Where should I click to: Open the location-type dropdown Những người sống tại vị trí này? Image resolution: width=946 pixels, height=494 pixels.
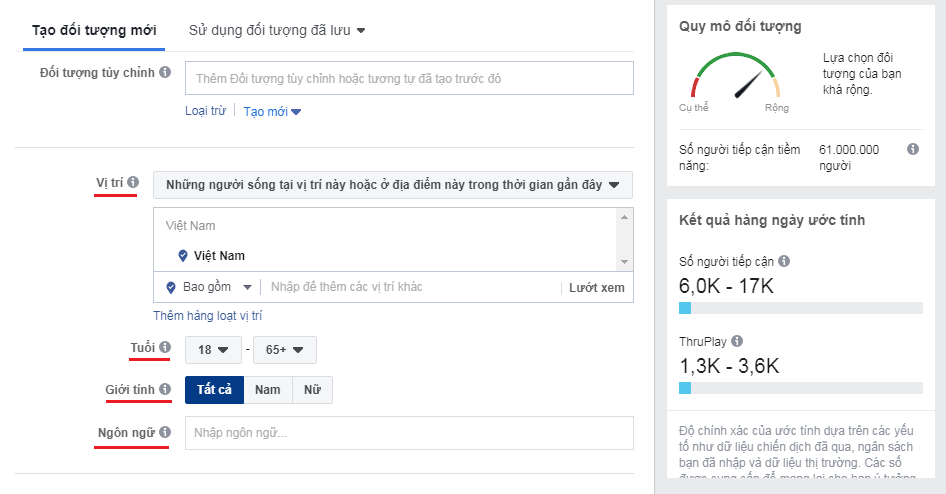point(393,185)
